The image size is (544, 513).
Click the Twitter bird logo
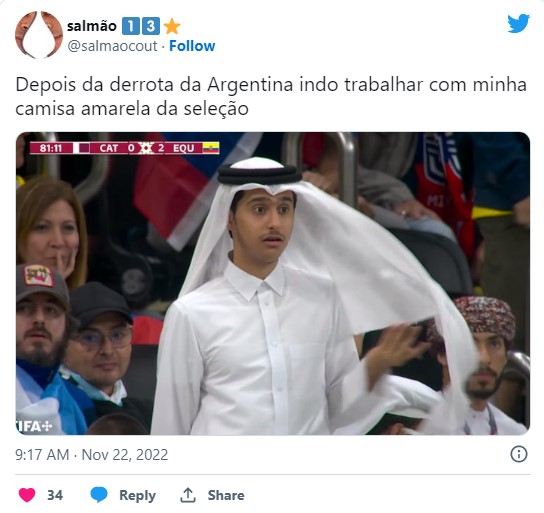pos(518,24)
